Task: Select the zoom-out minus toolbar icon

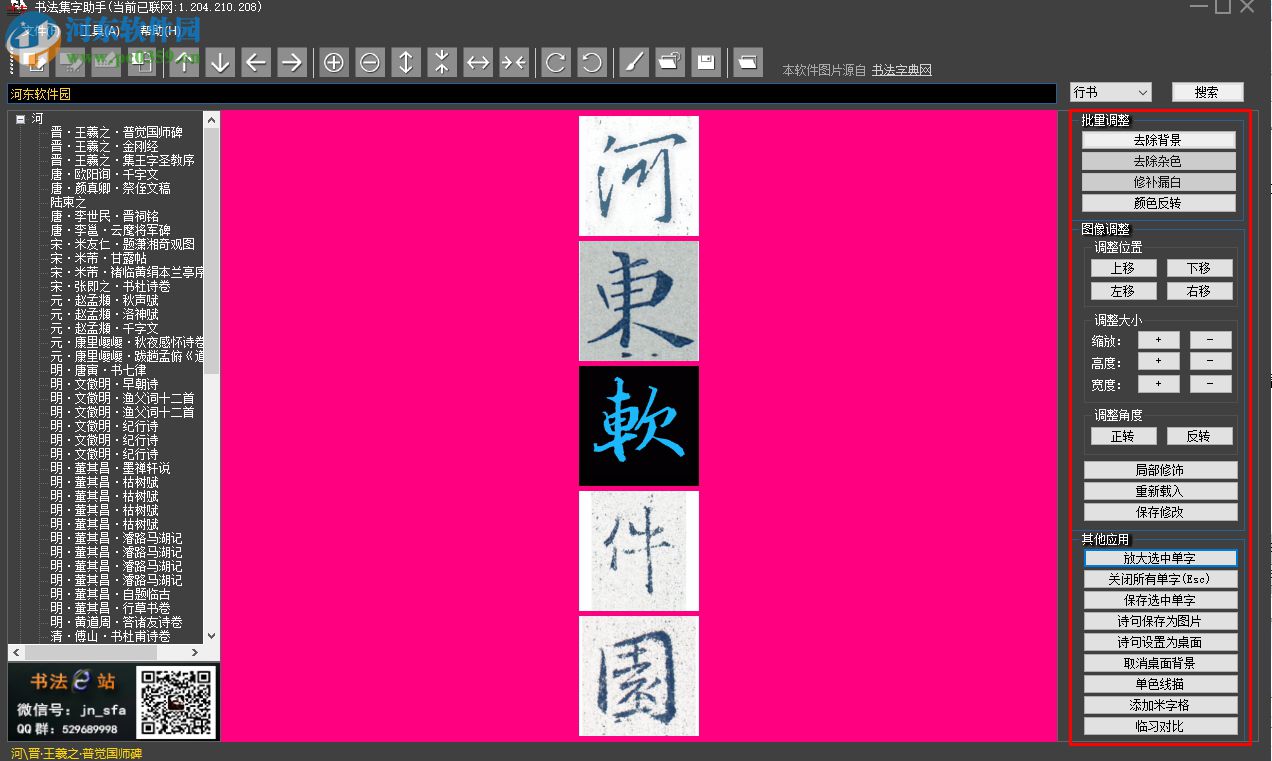Action: 370,62
